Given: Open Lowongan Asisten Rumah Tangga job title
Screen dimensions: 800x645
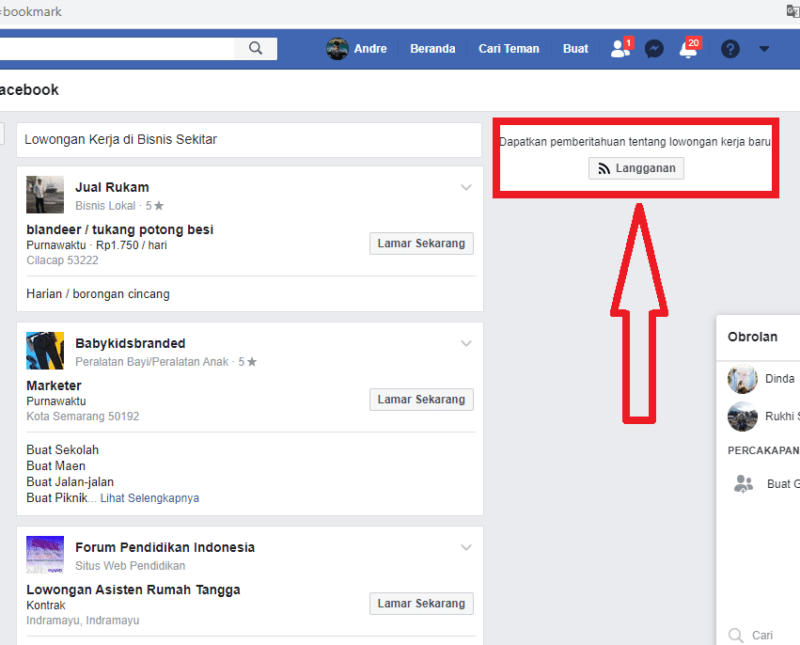Looking at the screenshot, I should tap(133, 590).
